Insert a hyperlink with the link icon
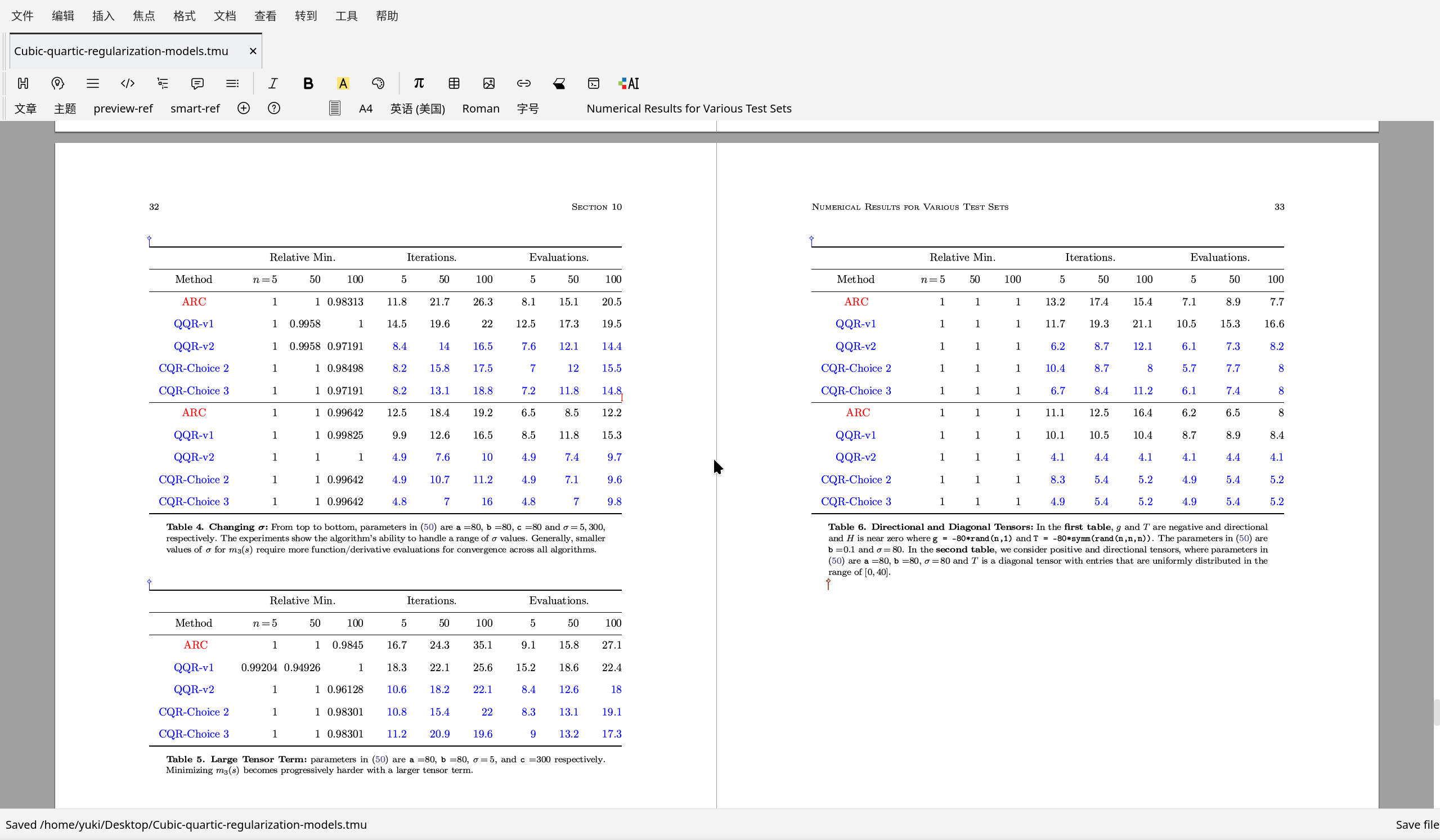 coord(523,83)
